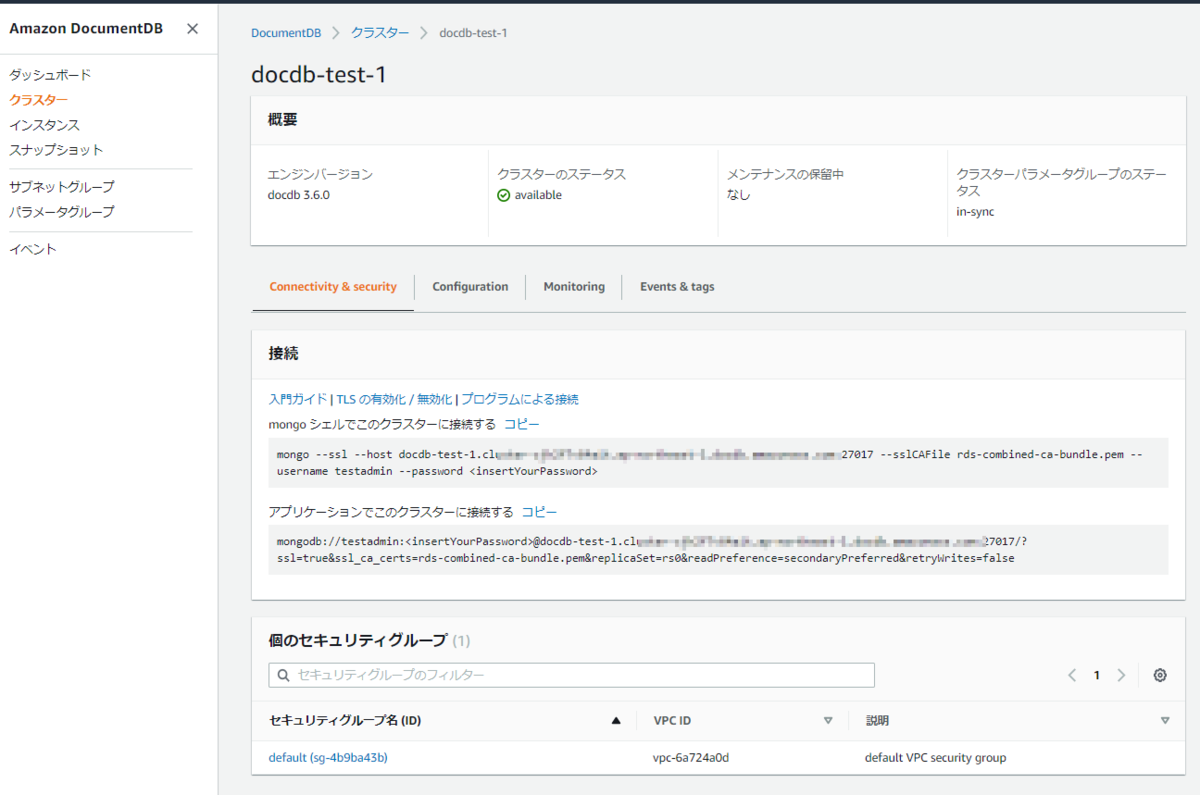The width and height of the screenshot is (1200, 795).
Task: Click search icon in security group filter
Action: (284, 675)
